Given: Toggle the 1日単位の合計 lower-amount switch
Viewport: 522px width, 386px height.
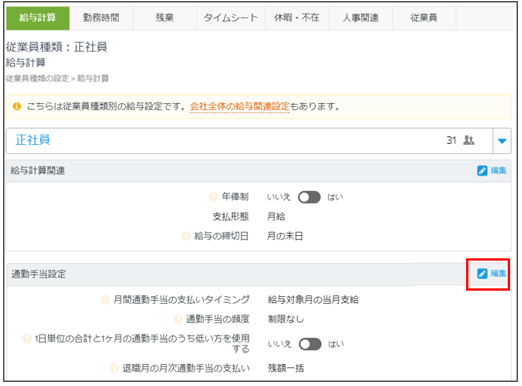Looking at the screenshot, I should tap(310, 344).
